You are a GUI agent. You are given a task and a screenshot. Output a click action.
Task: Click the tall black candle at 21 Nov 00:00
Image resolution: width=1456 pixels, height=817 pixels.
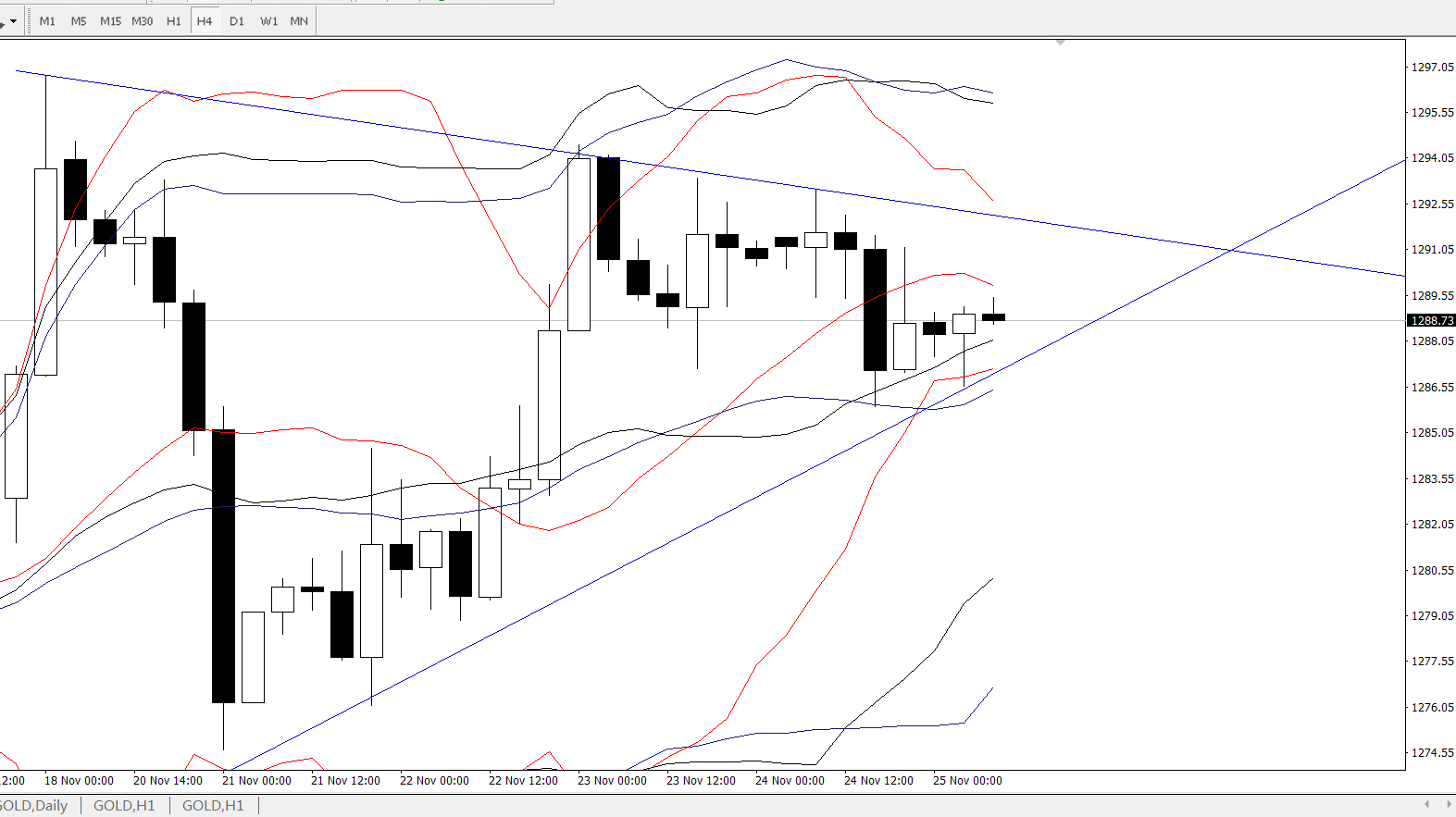(223, 565)
